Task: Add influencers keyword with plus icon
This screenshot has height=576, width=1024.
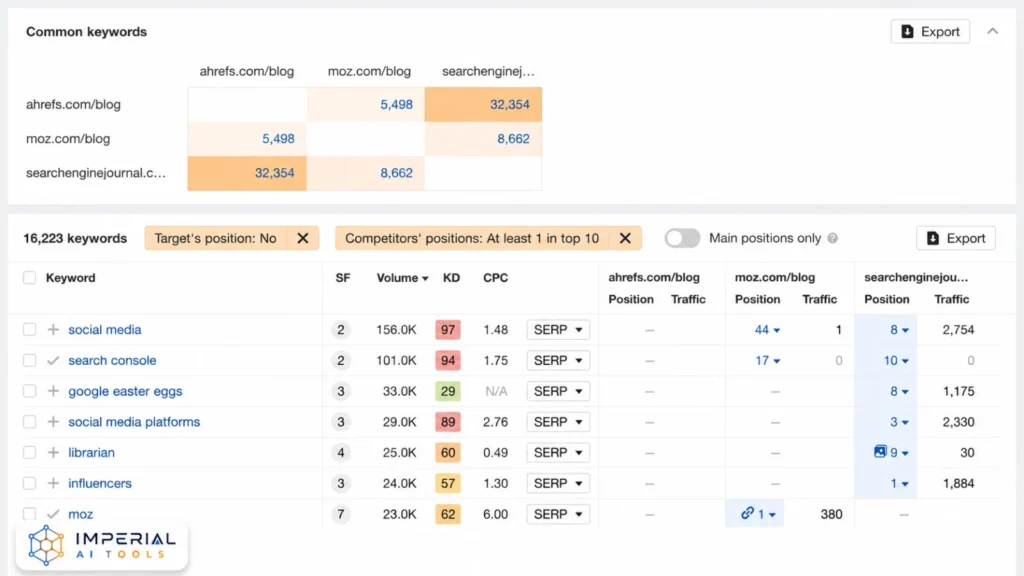Action: point(54,483)
